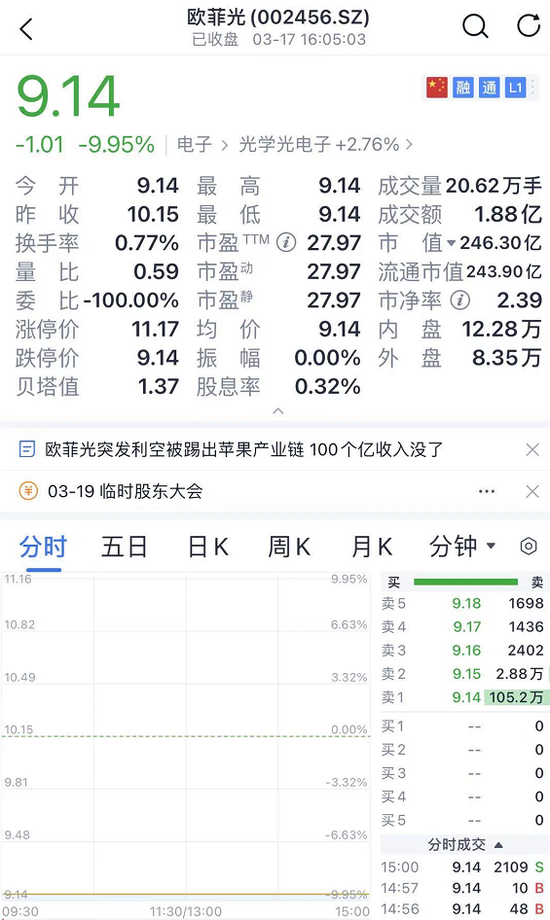550x920 pixels.
Task: Tap the 通 stock connect badge
Action: click(489, 87)
